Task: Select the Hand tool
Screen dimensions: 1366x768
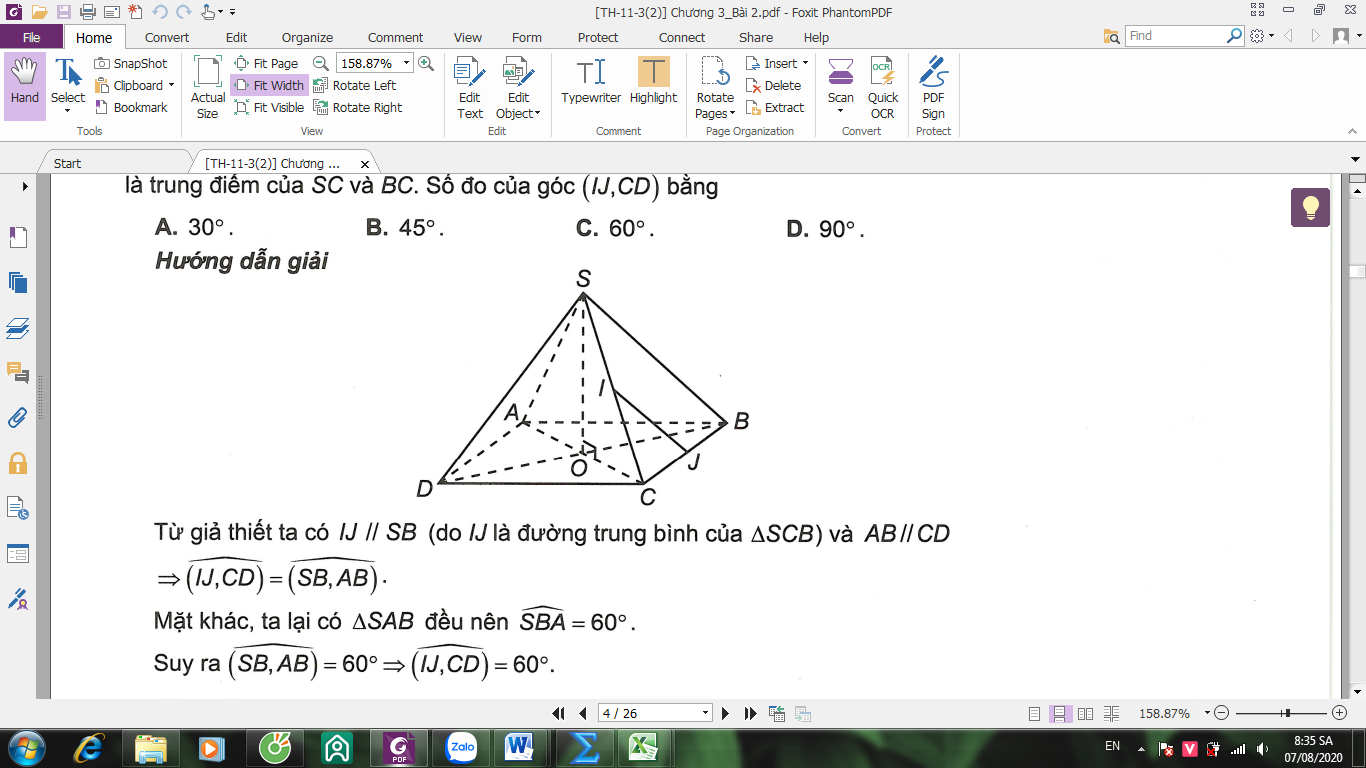Action: (25, 86)
